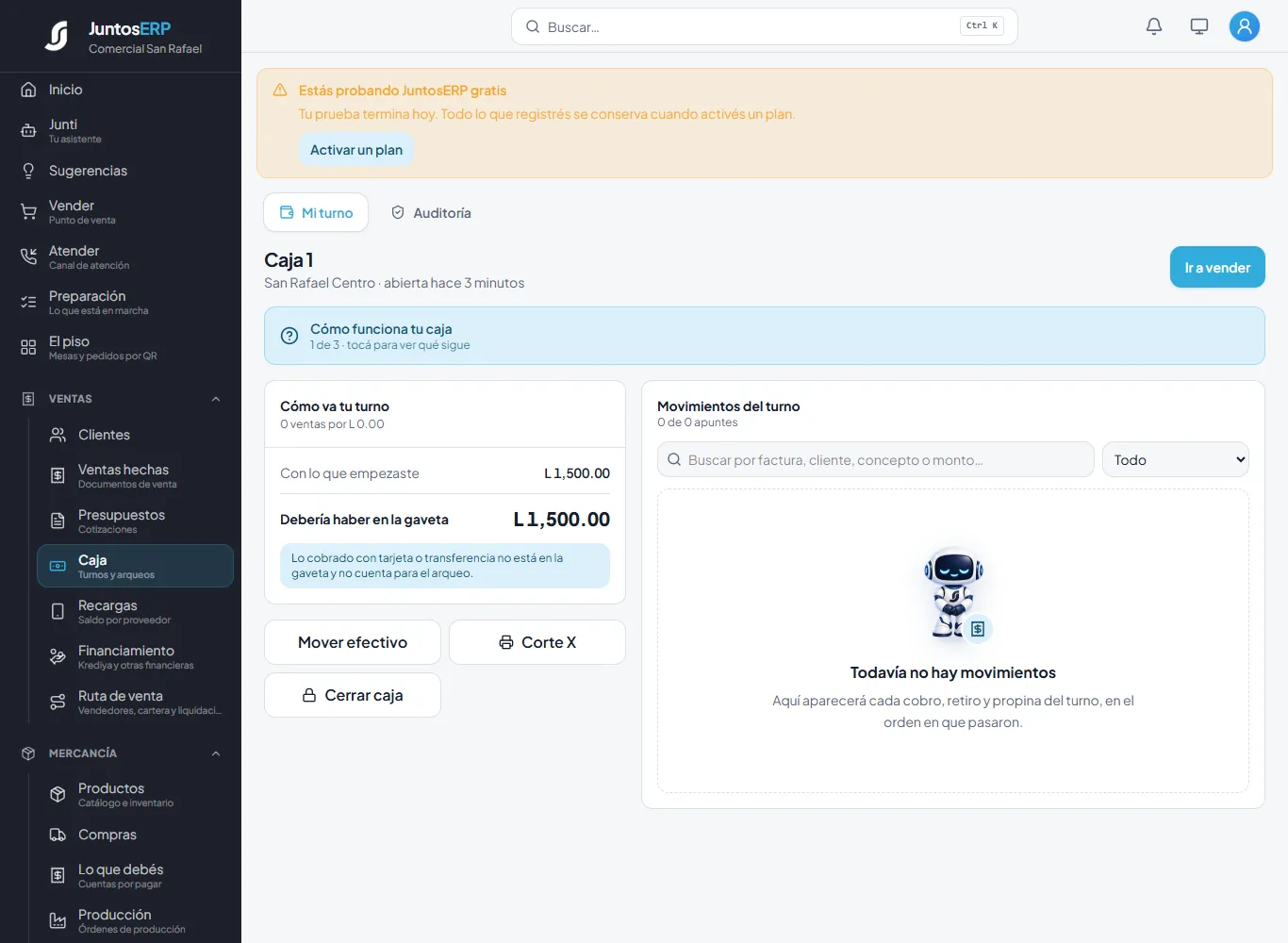Viewport: 1288px width, 943px height.
Task: Click the monitor display icon in header
Action: click(x=1199, y=26)
